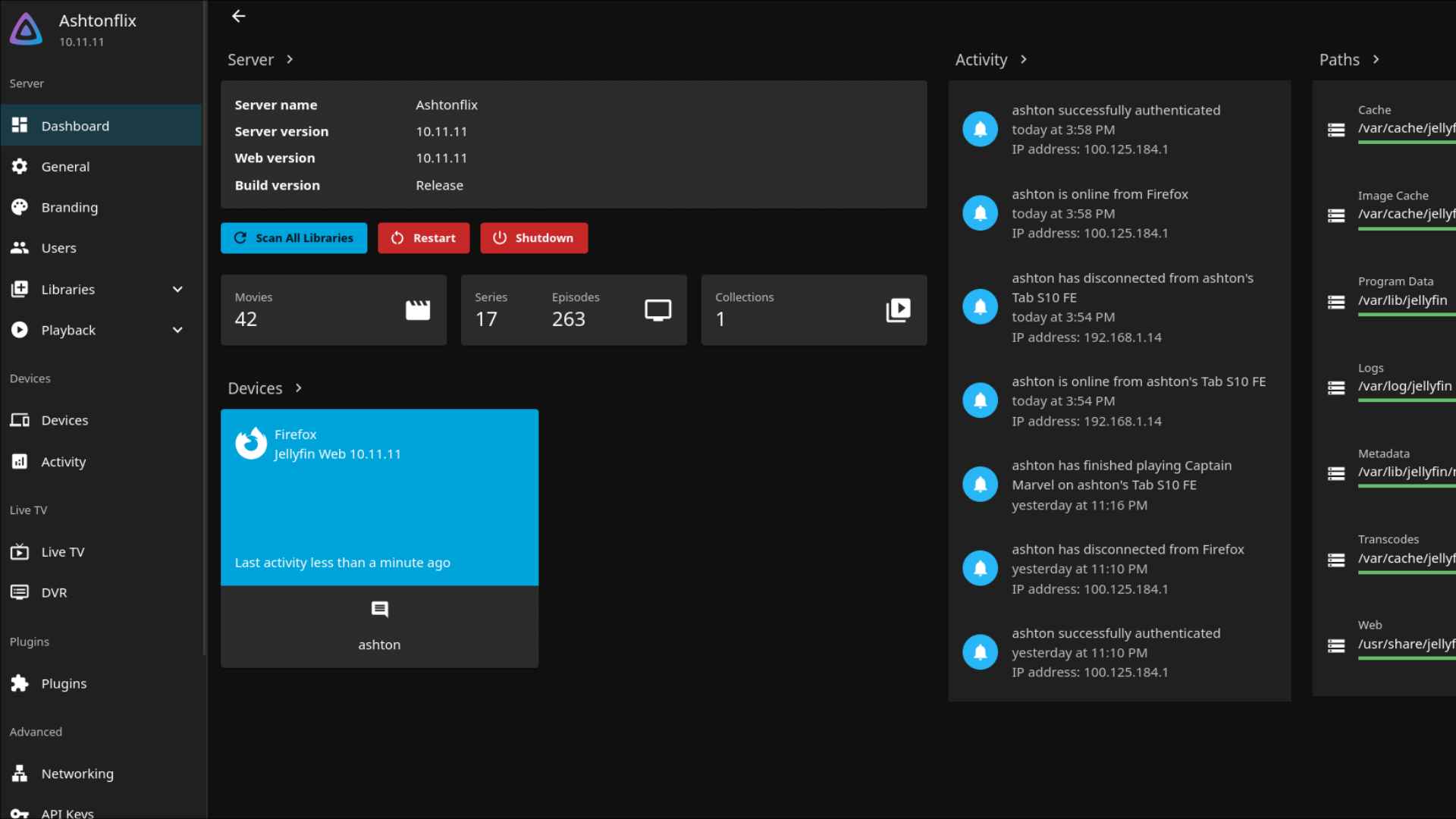Click bell icon for 'disconnected from ashton's Tab' entry
This screenshot has height=819, width=1456.
(x=980, y=306)
